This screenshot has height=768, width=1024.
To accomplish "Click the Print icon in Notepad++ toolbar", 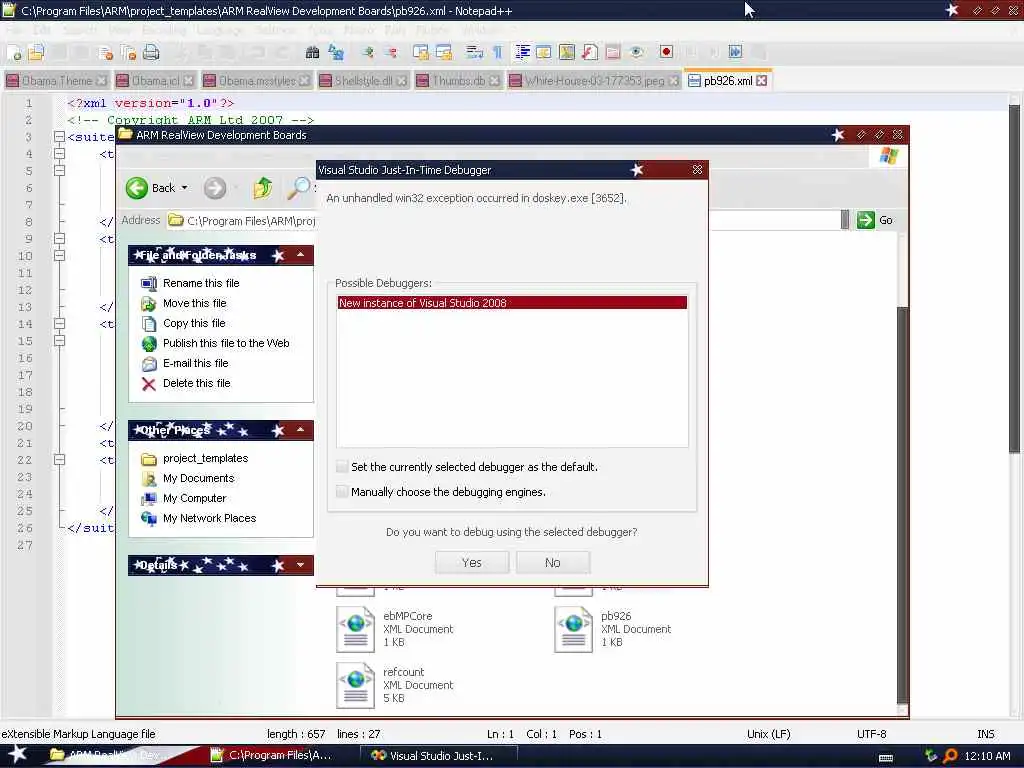I will 151,53.
